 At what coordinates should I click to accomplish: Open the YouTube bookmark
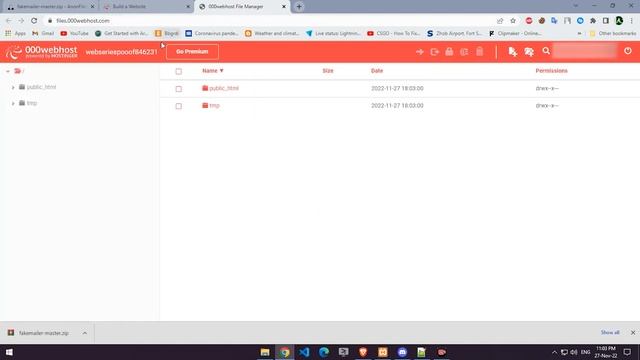coord(75,33)
